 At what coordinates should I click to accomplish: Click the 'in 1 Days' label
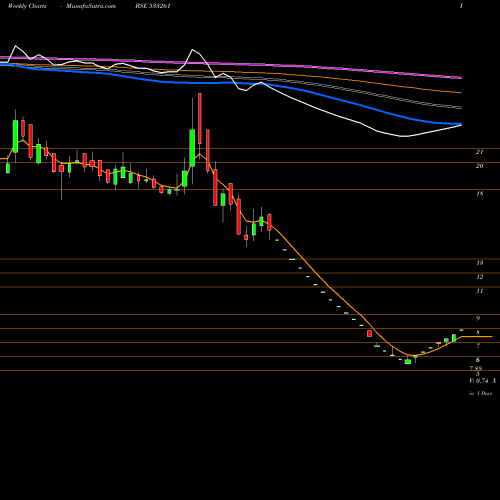point(480,393)
